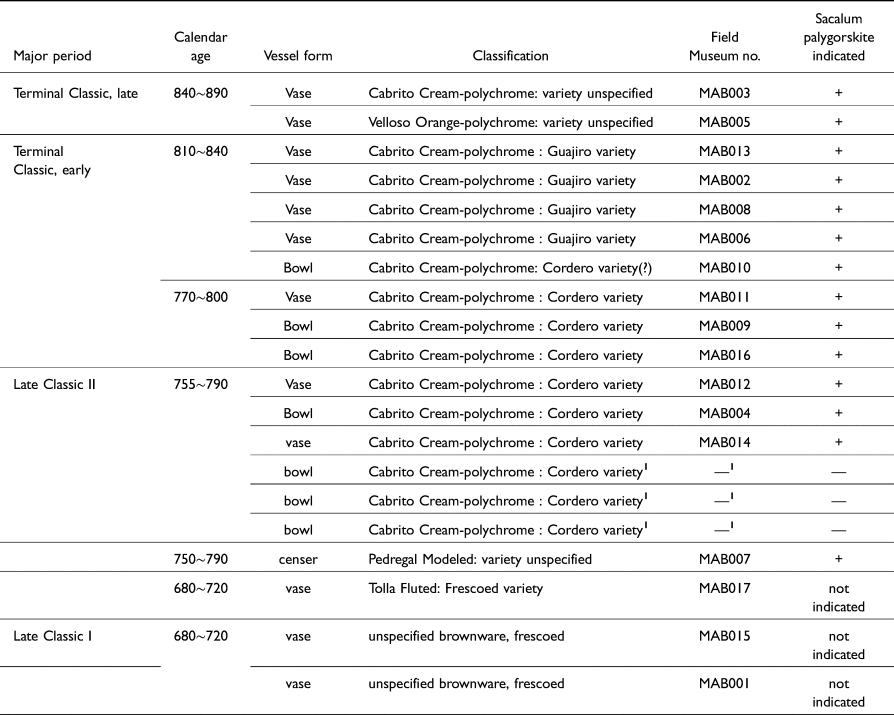Select the 770~800 calendar age cell
Viewport: 894px width, 715px height.
[x=201, y=297]
